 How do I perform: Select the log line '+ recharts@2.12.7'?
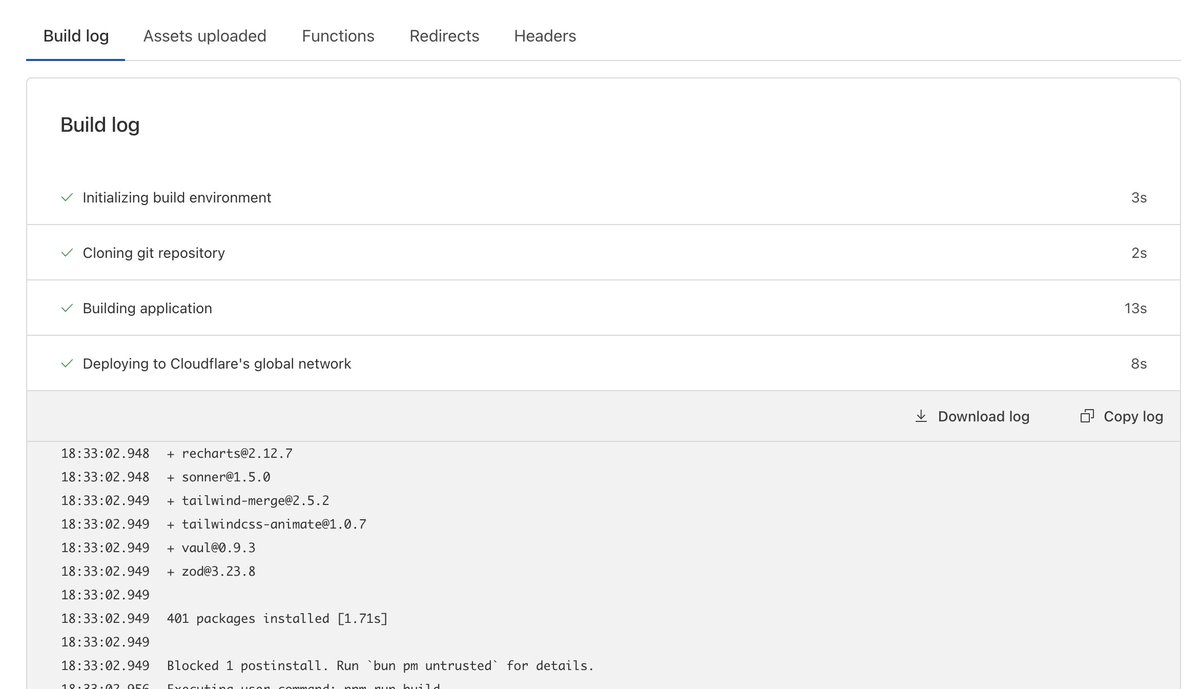(x=230, y=453)
